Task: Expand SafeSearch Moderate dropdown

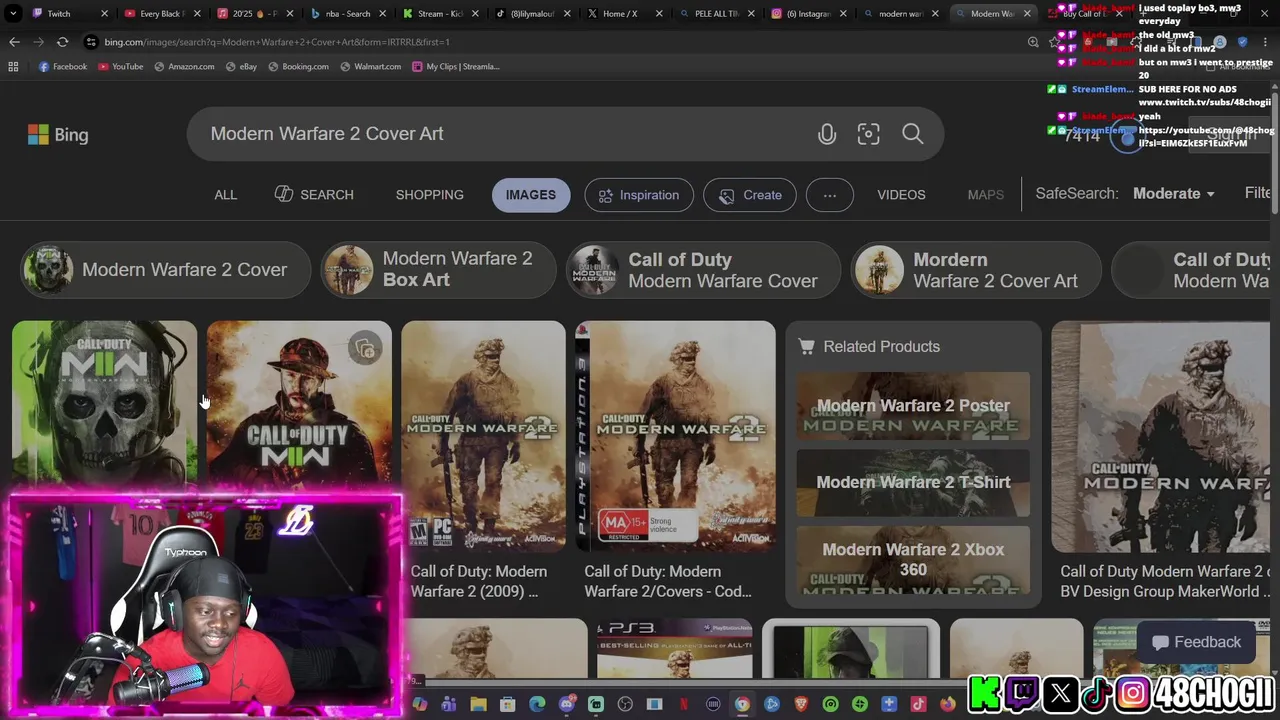Action: point(1173,194)
